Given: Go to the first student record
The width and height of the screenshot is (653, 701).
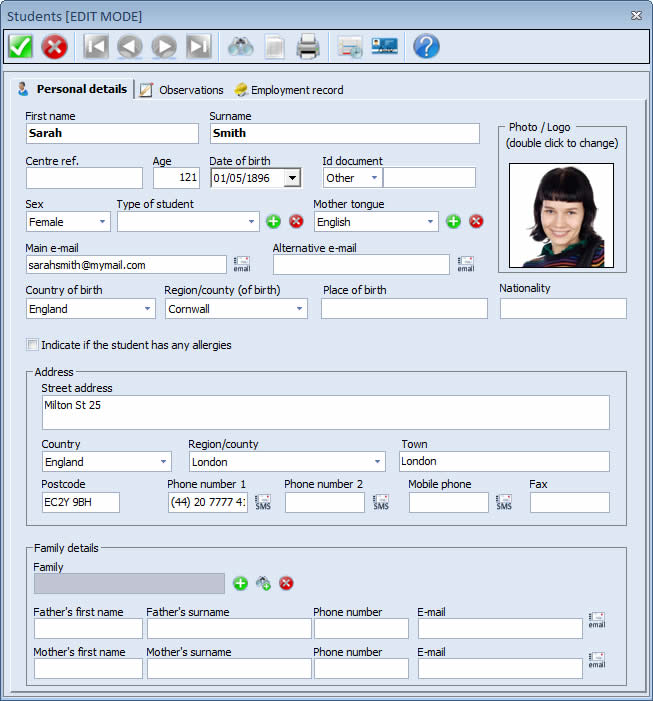Looking at the screenshot, I should [96, 46].
